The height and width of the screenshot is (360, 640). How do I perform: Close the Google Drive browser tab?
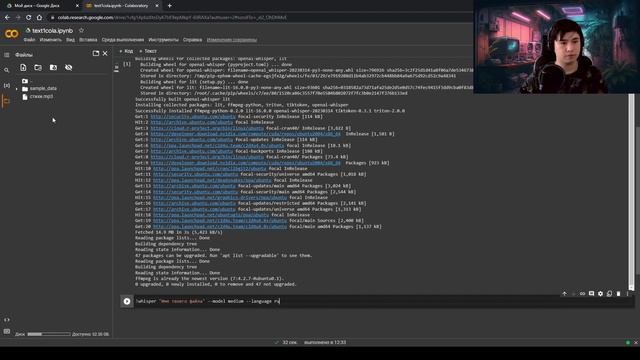click(77, 6)
